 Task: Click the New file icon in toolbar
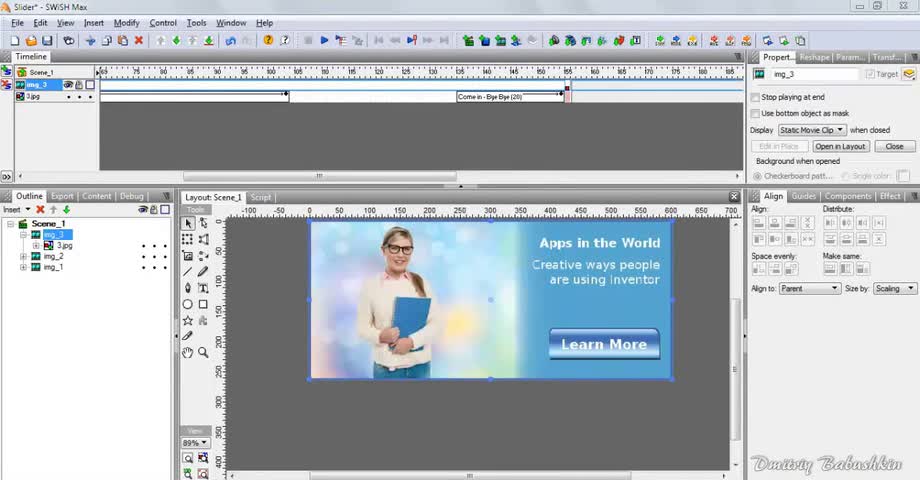tap(15, 40)
